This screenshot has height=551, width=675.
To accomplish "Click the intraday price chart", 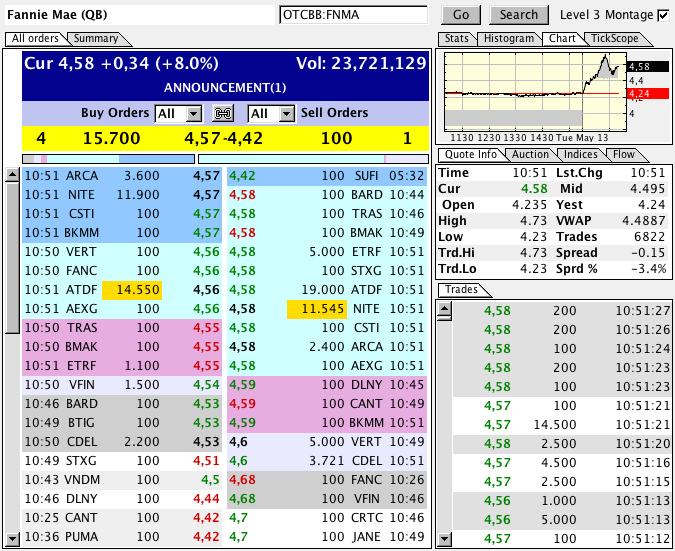I will (535, 92).
